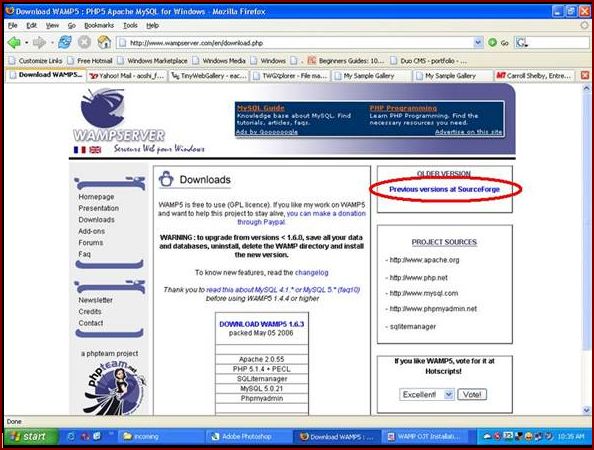Click the Vote! button
594x450 pixels.
tap(472, 394)
